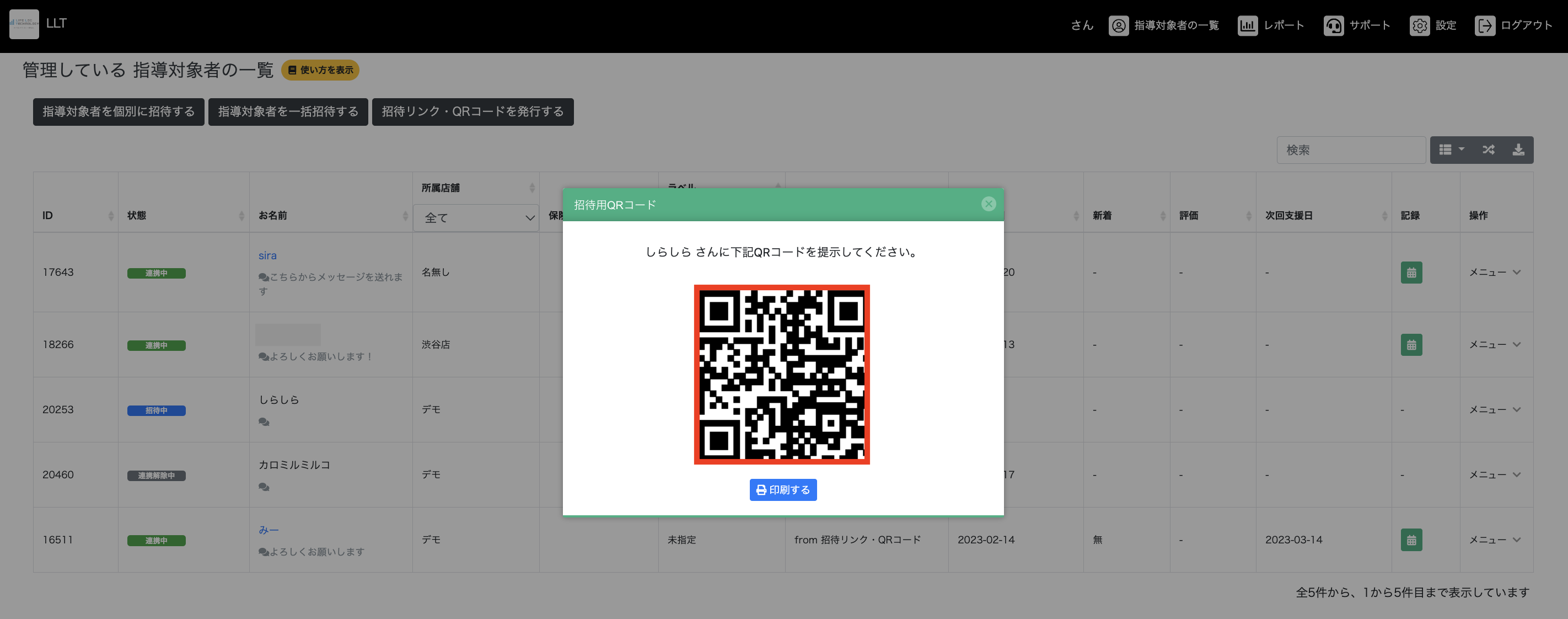Click 連携中 status badge for ID 17643

coord(157,273)
